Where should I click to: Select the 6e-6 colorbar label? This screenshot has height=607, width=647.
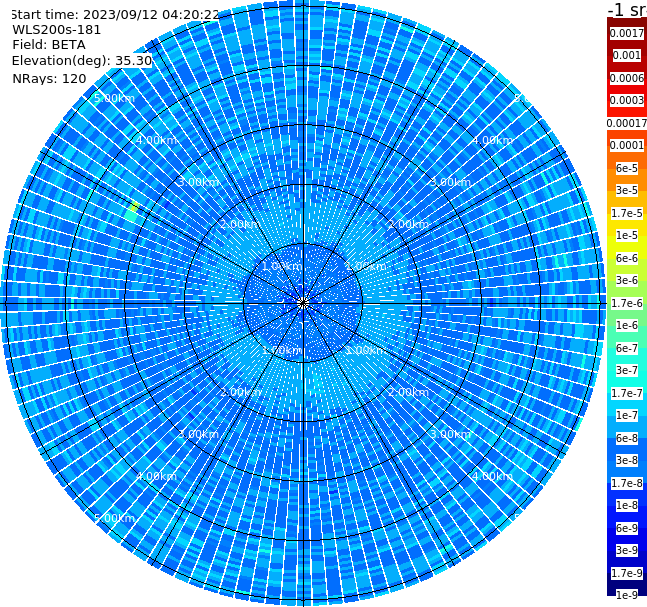[x=627, y=258]
